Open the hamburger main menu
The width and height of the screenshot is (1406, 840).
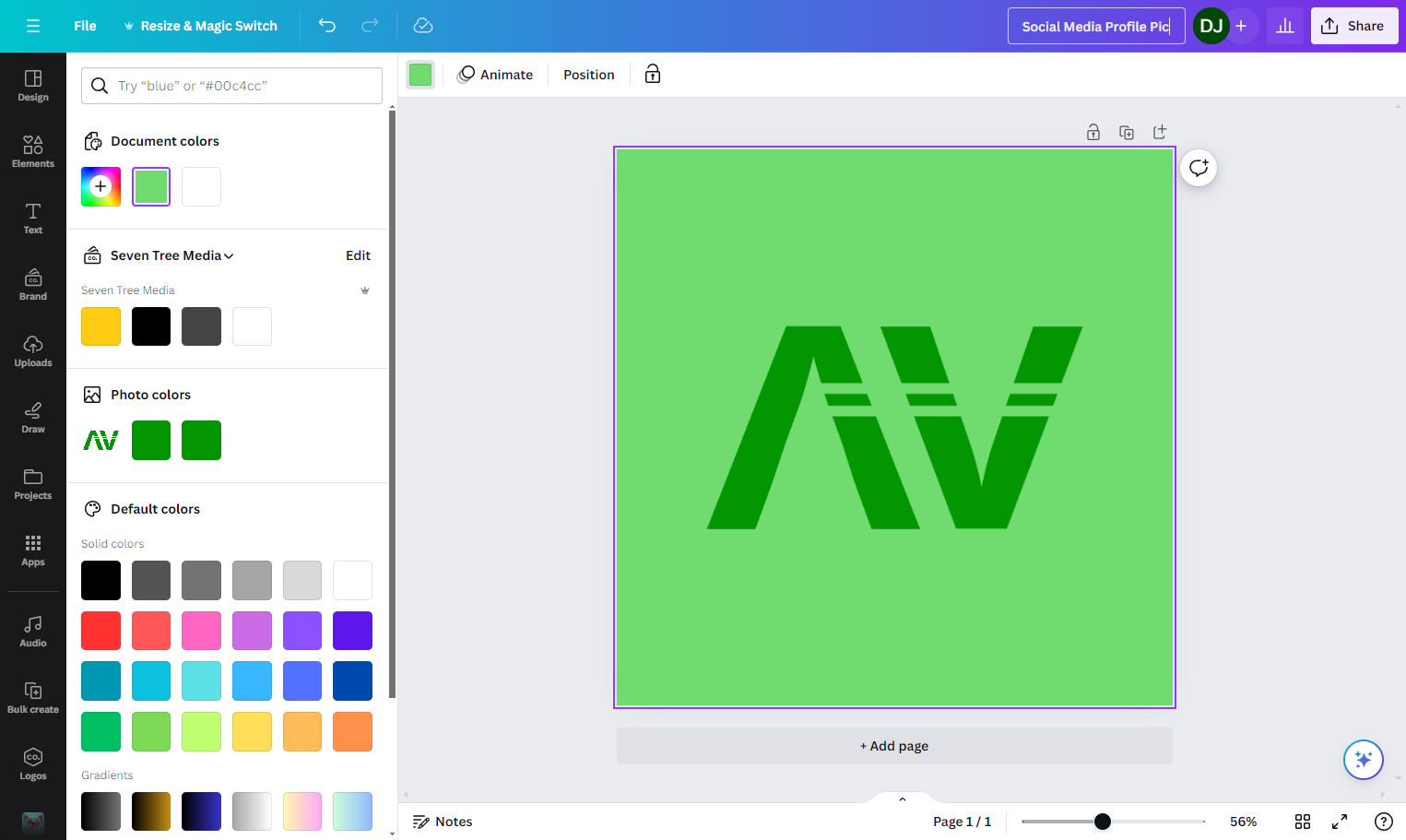[33, 26]
